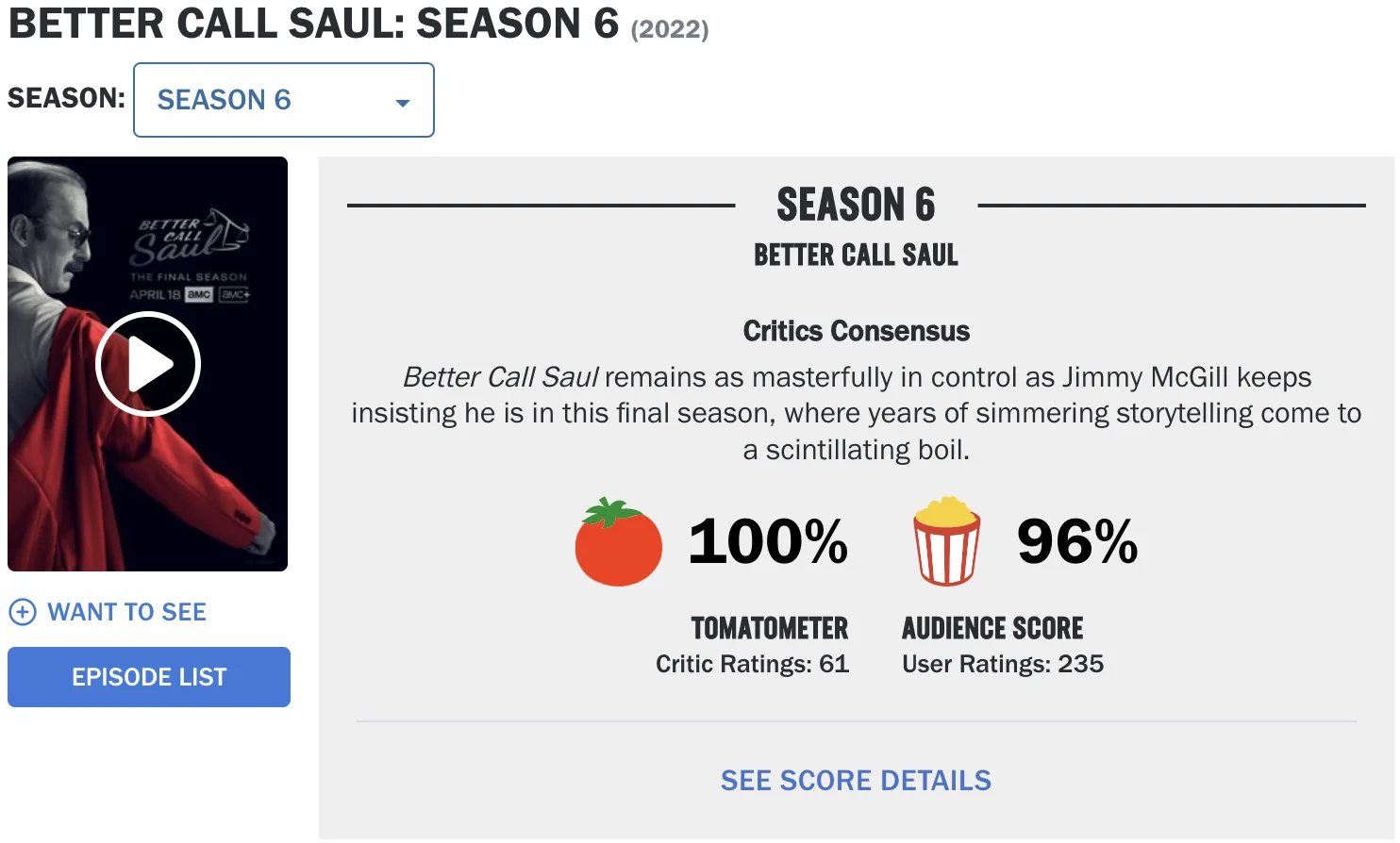
Task: Click the 96% audience score
Action: pos(1077,542)
